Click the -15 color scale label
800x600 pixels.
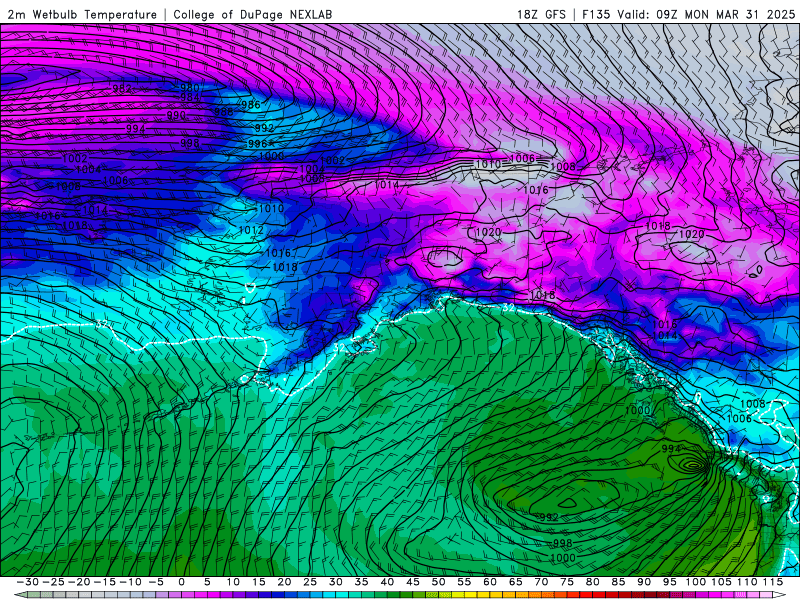105,582
